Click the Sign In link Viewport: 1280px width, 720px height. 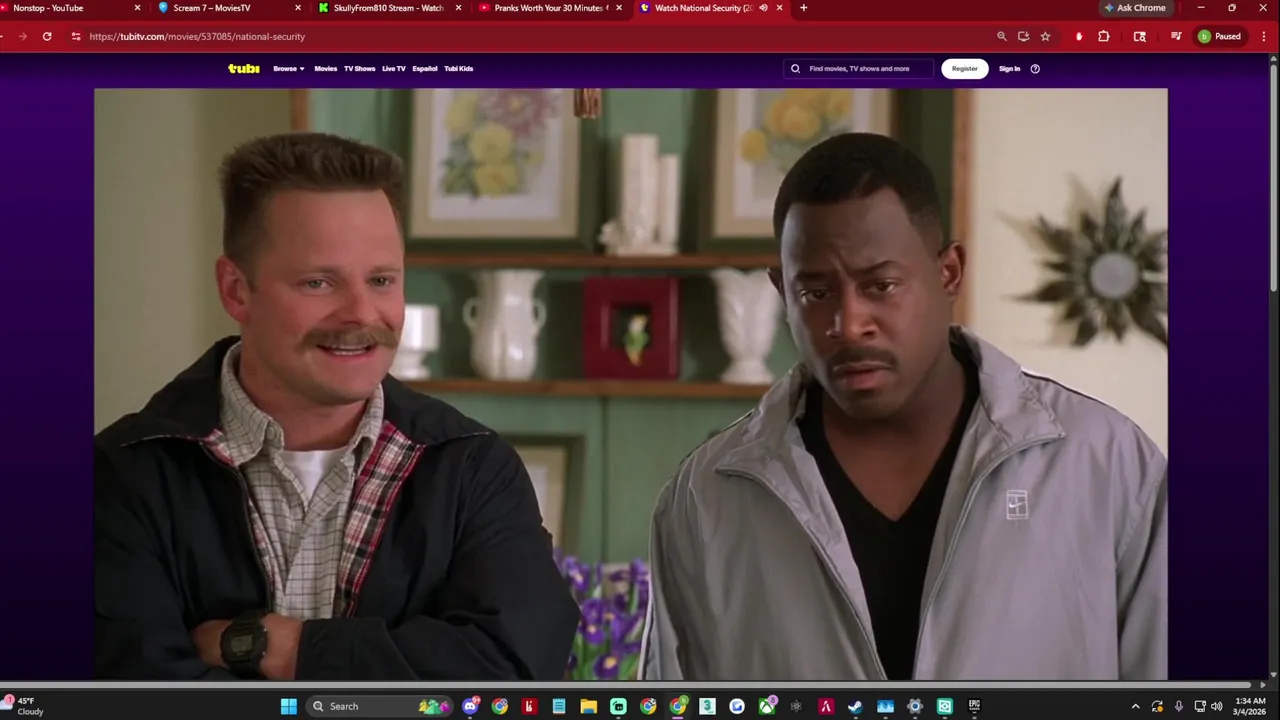(1009, 69)
